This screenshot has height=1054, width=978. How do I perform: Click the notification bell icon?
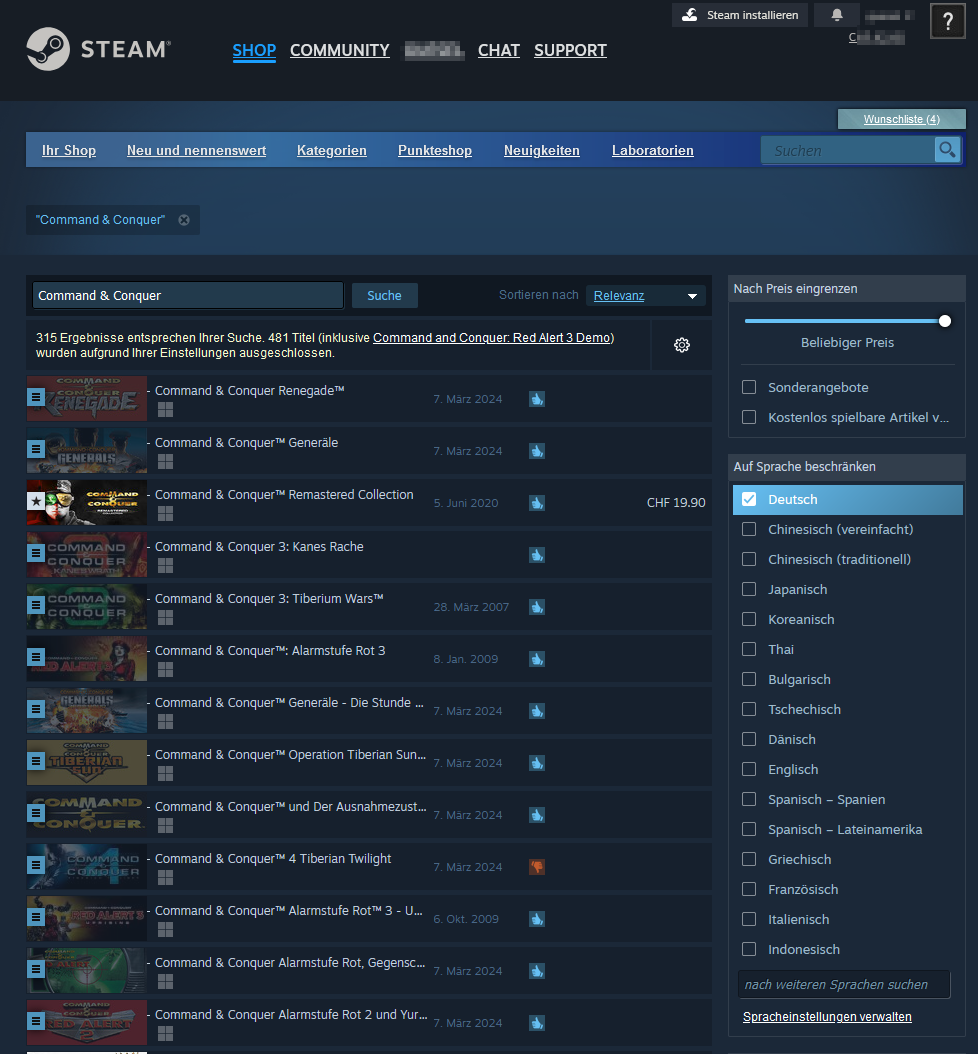[x=836, y=14]
